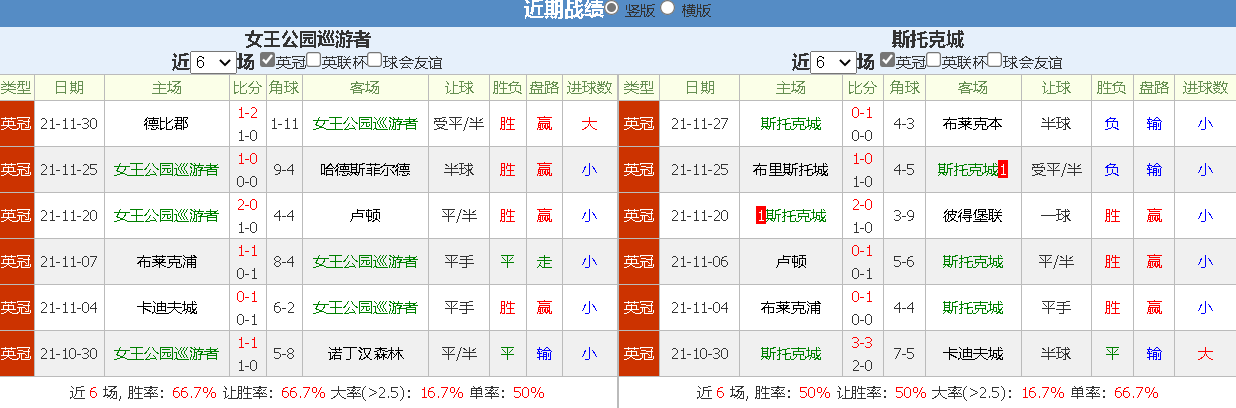Click 进球数 column header in 女王公园巡游者 table

(x=589, y=88)
